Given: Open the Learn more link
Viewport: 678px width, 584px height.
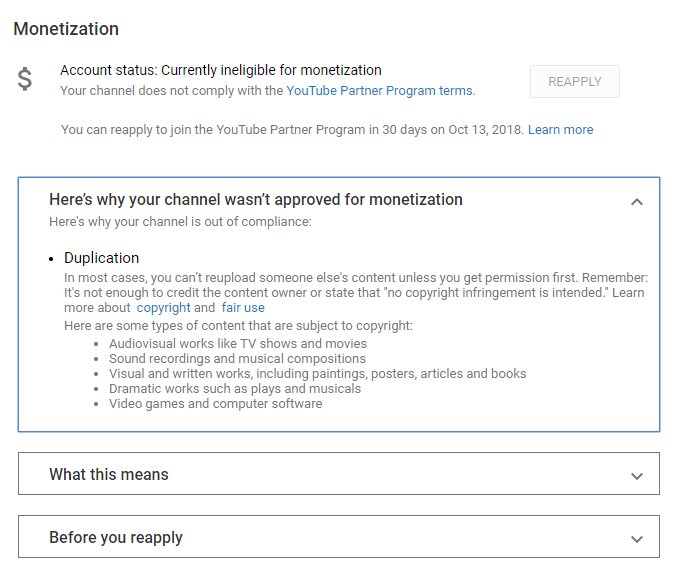Looking at the screenshot, I should click(560, 130).
